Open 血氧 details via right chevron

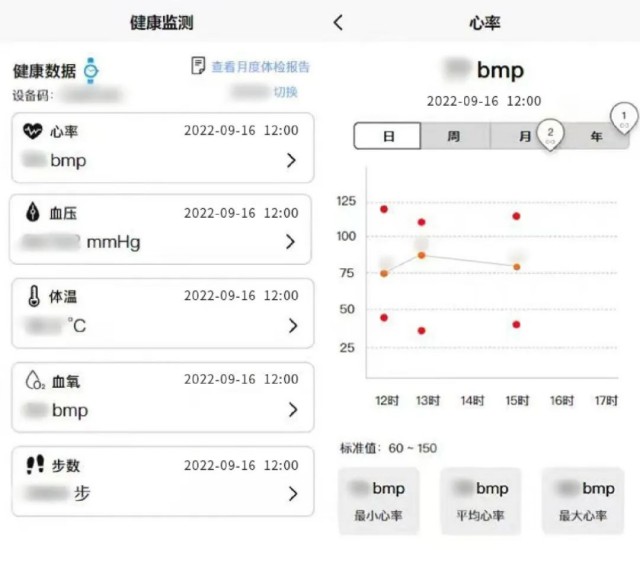(x=292, y=410)
